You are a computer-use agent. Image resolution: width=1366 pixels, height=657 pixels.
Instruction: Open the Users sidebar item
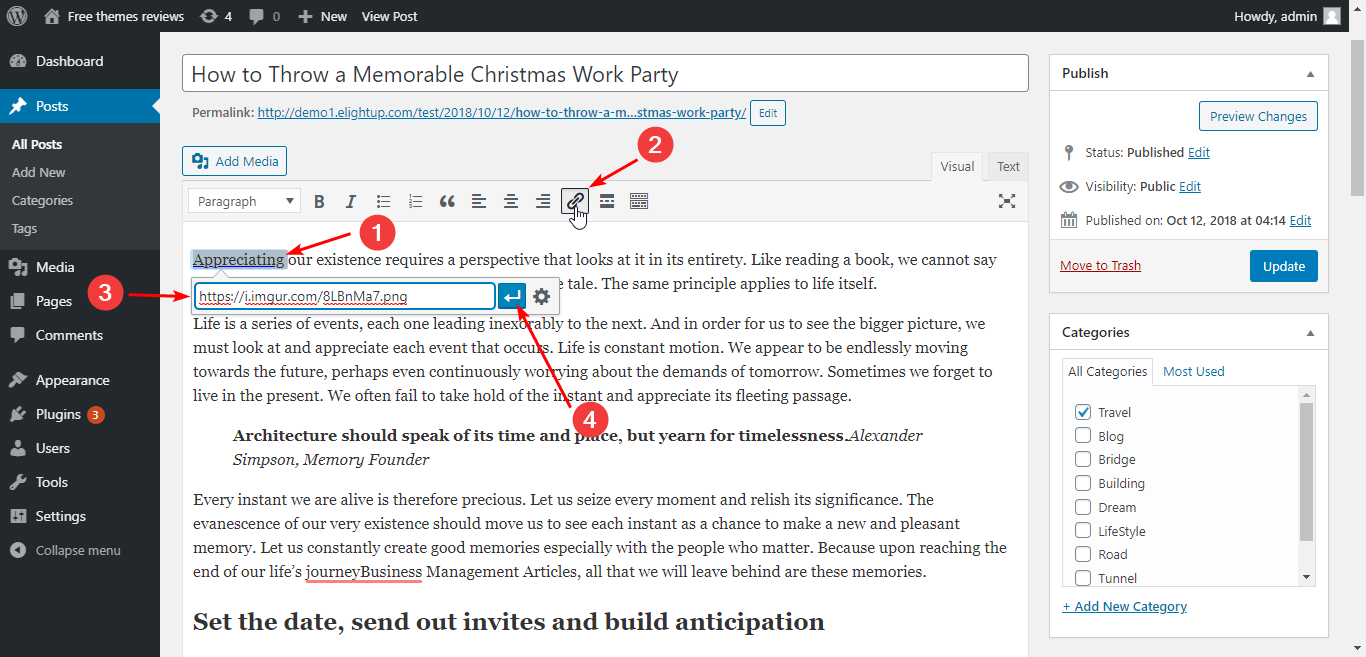pos(80,448)
